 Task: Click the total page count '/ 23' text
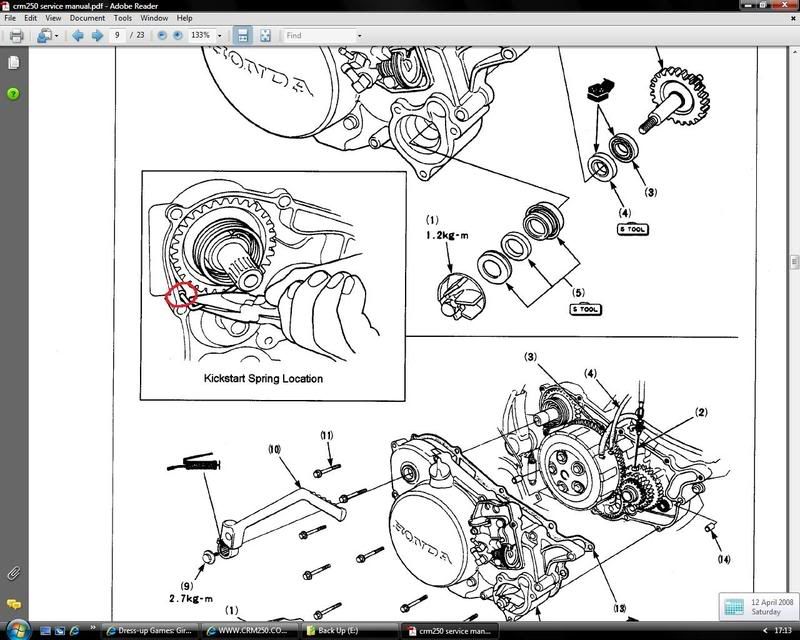tap(137, 35)
